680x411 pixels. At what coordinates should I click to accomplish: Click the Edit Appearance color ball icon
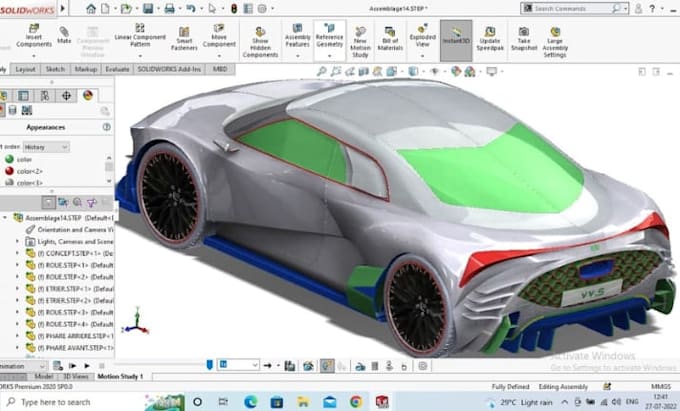pyautogui.click(x=455, y=71)
